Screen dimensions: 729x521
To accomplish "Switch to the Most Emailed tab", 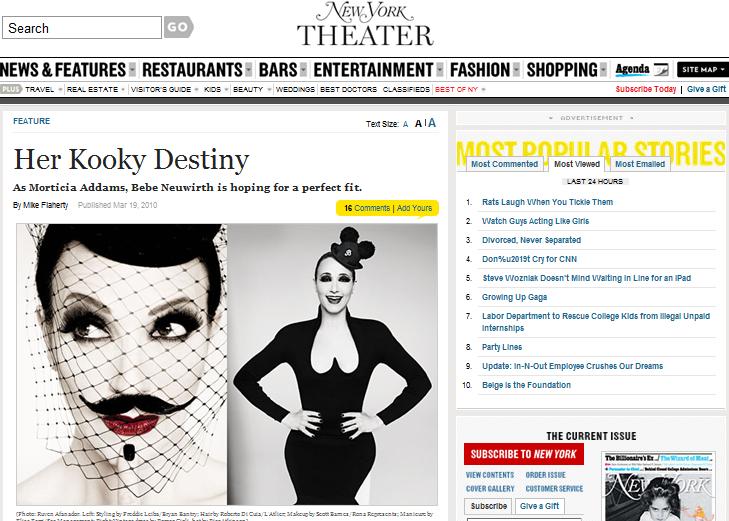I will coord(640,164).
